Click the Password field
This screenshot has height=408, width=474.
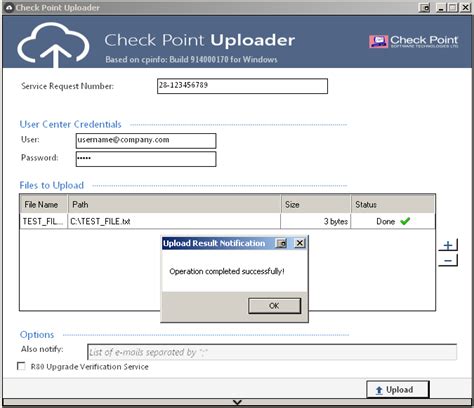click(x=146, y=159)
